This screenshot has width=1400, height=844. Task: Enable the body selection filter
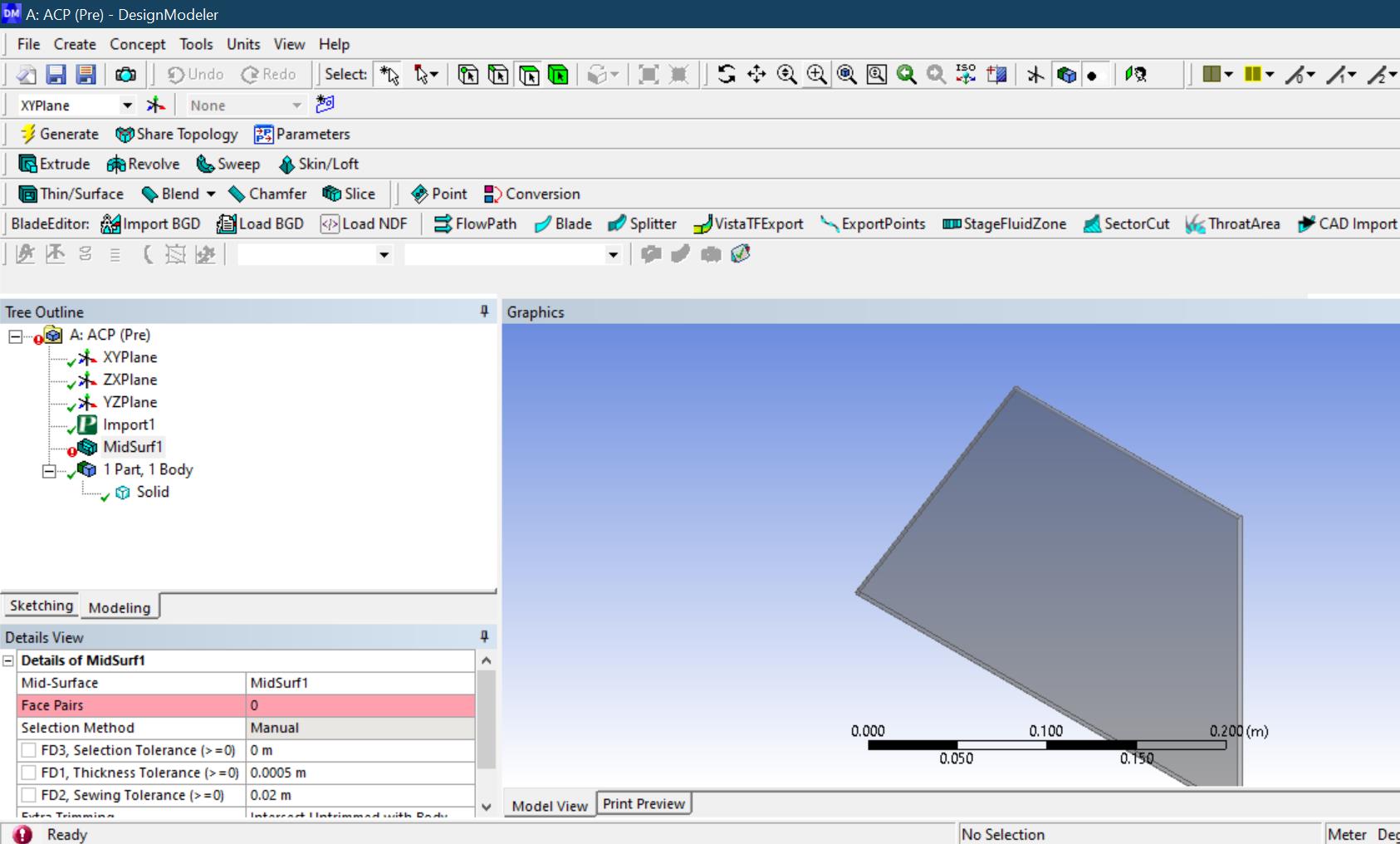coord(558,75)
